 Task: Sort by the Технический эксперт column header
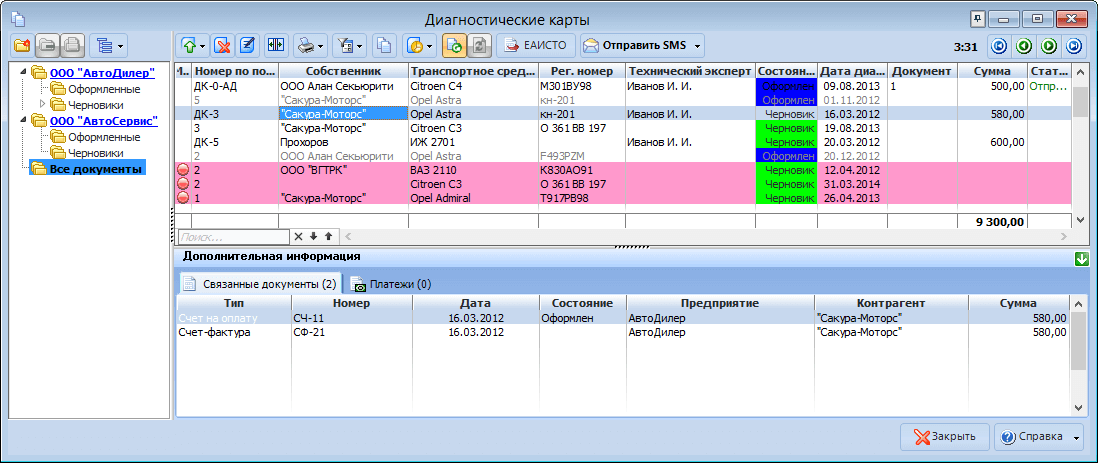[690, 71]
